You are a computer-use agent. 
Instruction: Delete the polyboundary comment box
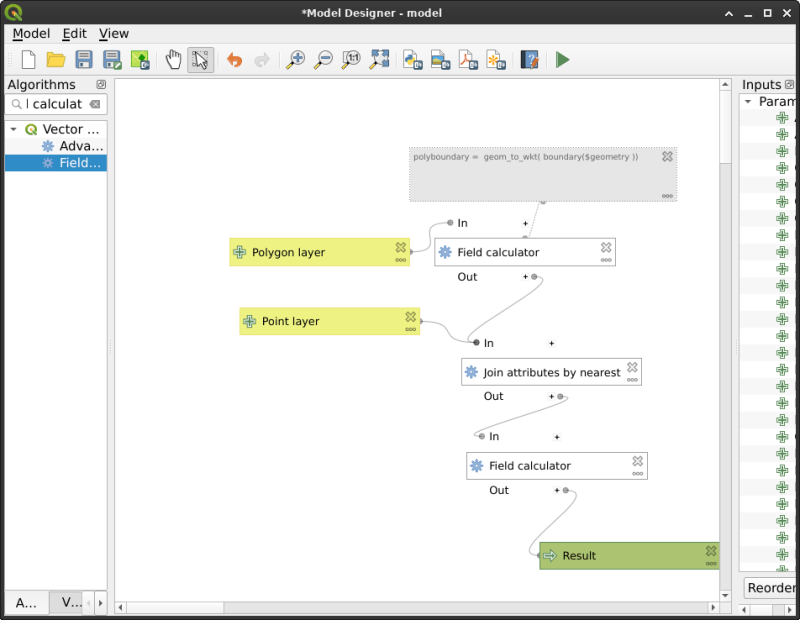point(667,156)
